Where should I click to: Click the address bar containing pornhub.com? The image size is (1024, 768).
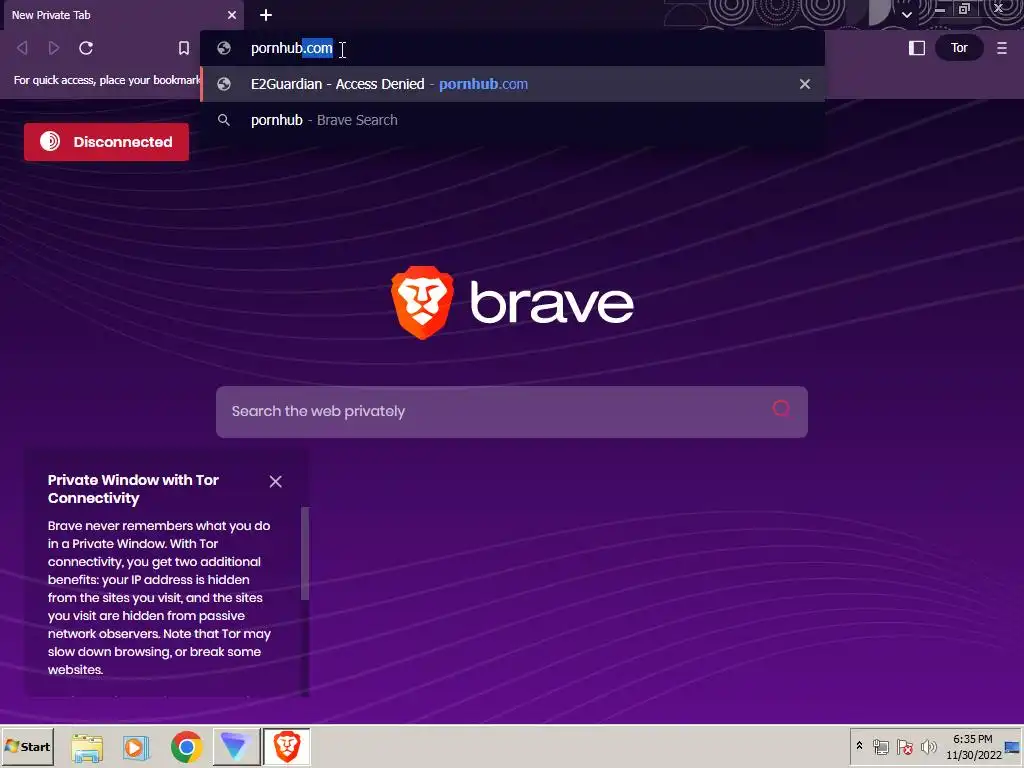513,48
